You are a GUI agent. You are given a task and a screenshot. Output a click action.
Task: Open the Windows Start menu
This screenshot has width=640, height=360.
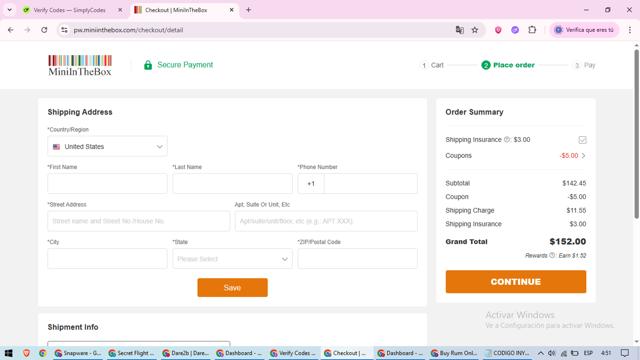[x=9, y=353]
